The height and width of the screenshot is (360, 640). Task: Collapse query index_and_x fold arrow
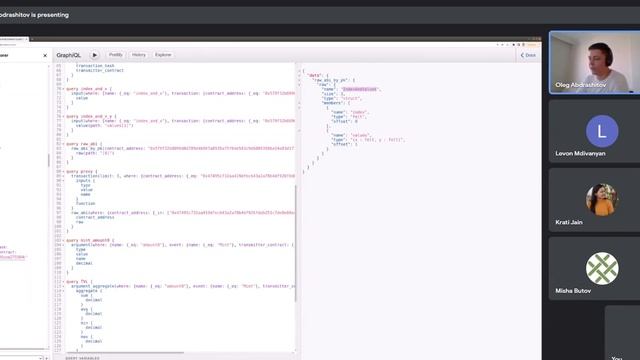click(63, 89)
